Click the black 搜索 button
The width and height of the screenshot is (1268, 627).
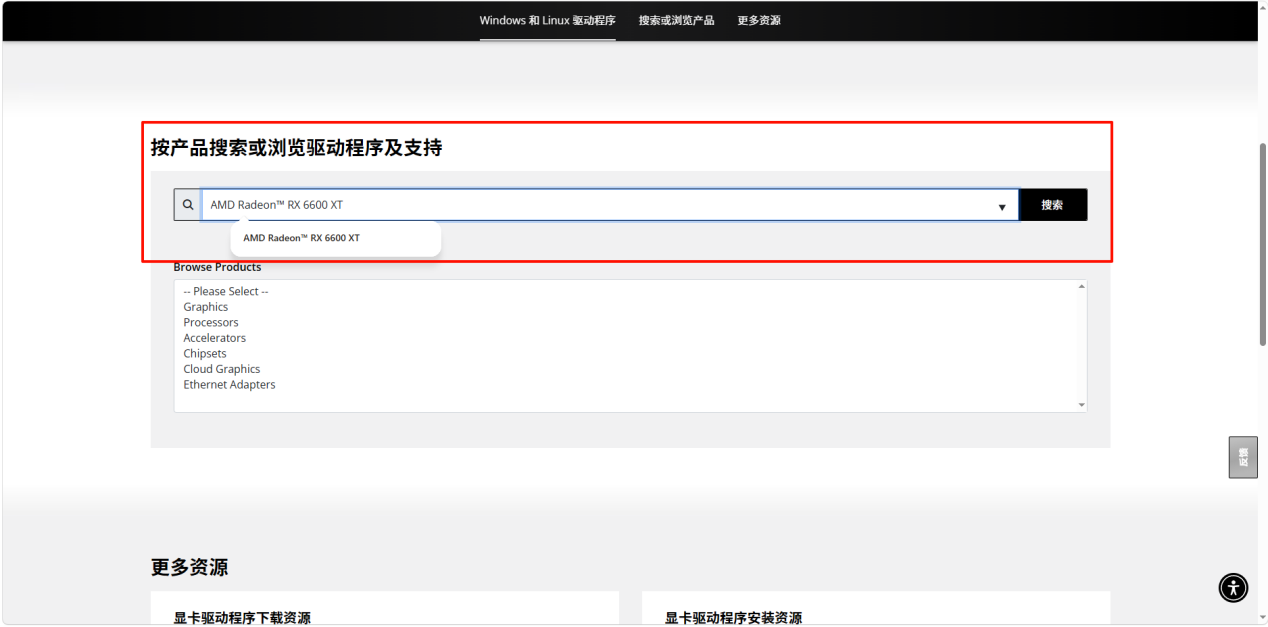click(x=1052, y=205)
